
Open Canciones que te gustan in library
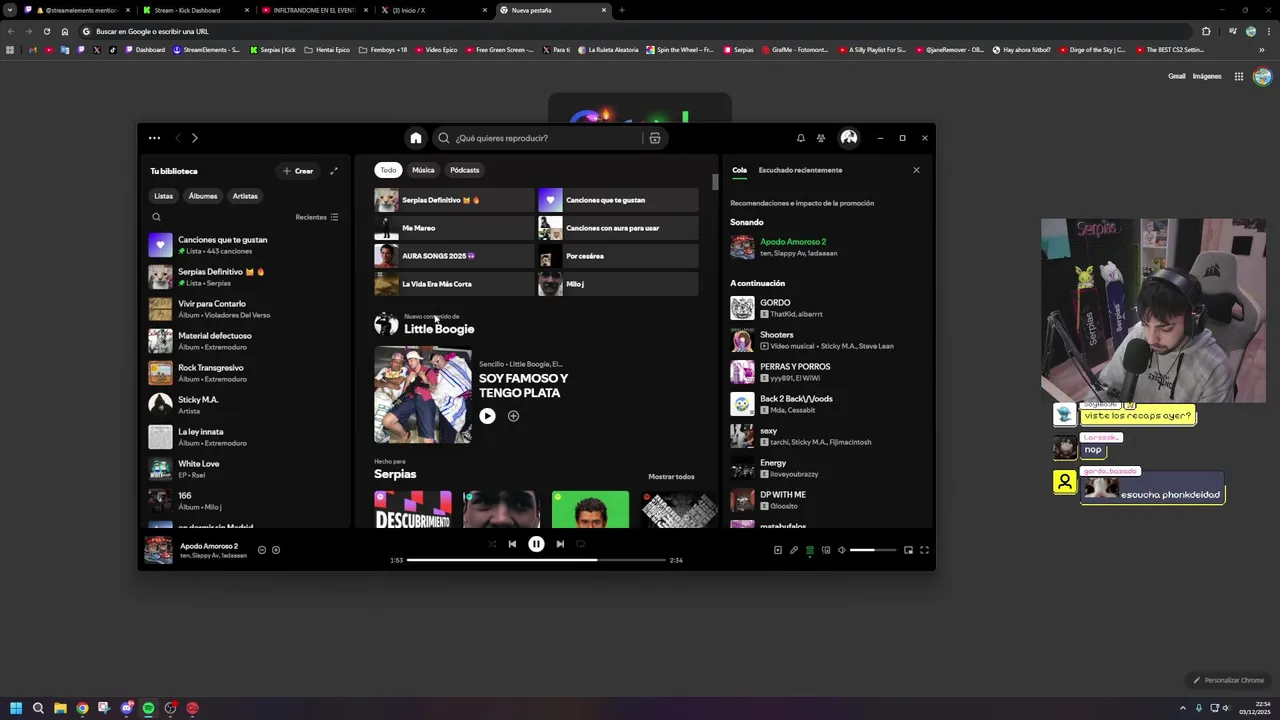click(x=245, y=245)
